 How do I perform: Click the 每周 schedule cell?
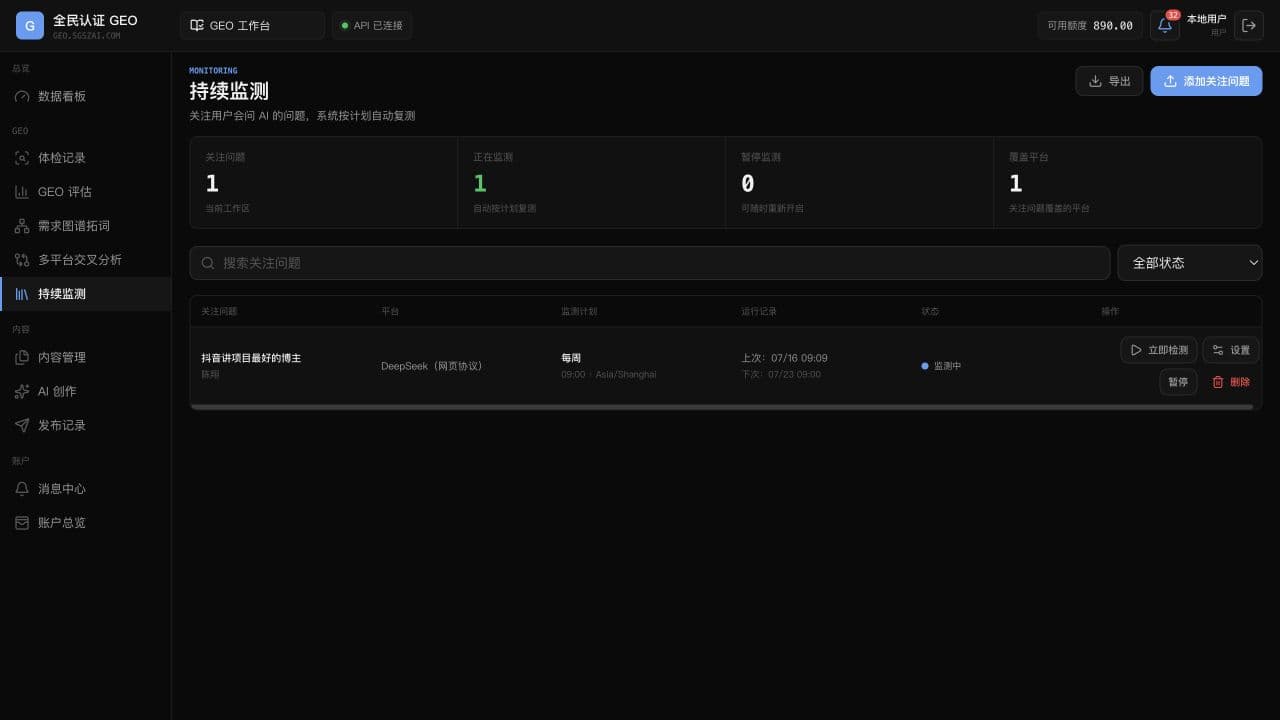pyautogui.click(x=571, y=358)
